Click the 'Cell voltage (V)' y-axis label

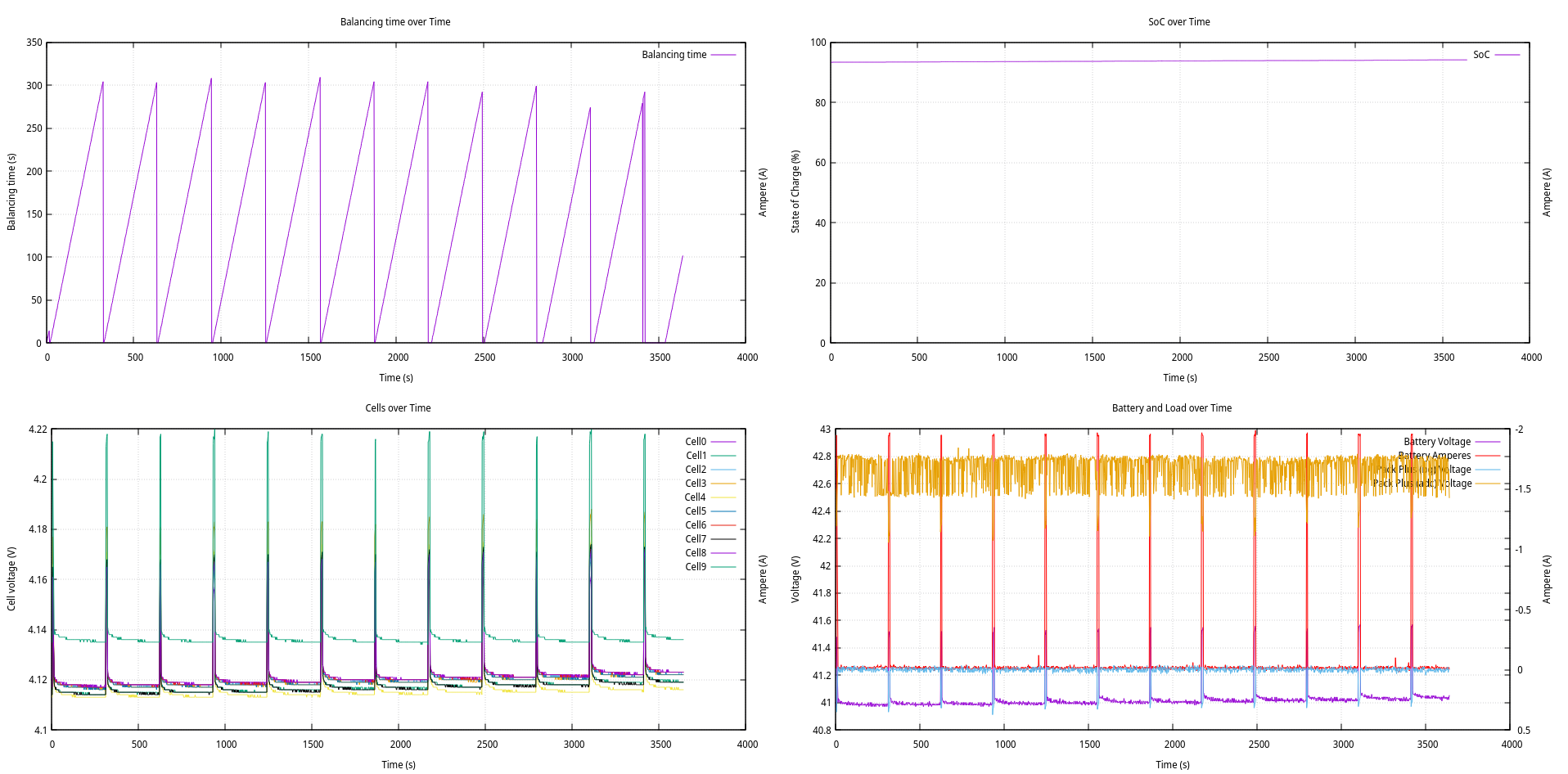(x=11, y=578)
